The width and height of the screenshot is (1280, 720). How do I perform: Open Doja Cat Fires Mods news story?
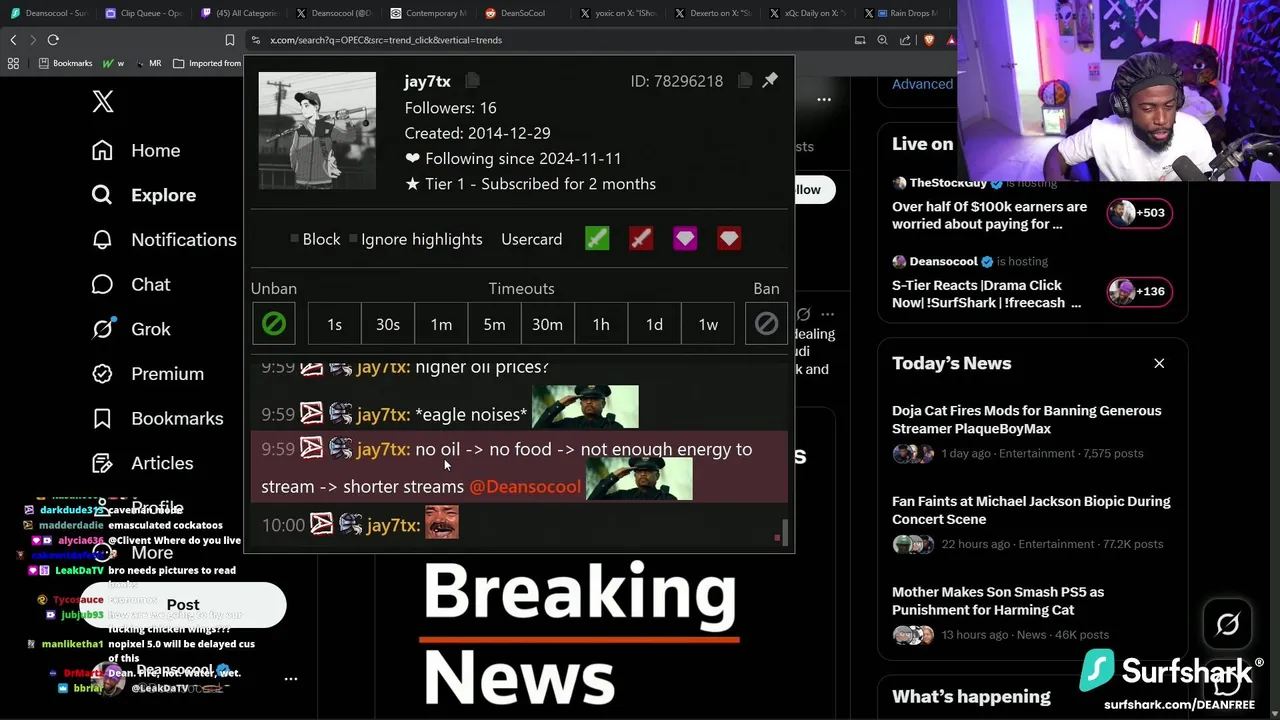click(1031, 431)
